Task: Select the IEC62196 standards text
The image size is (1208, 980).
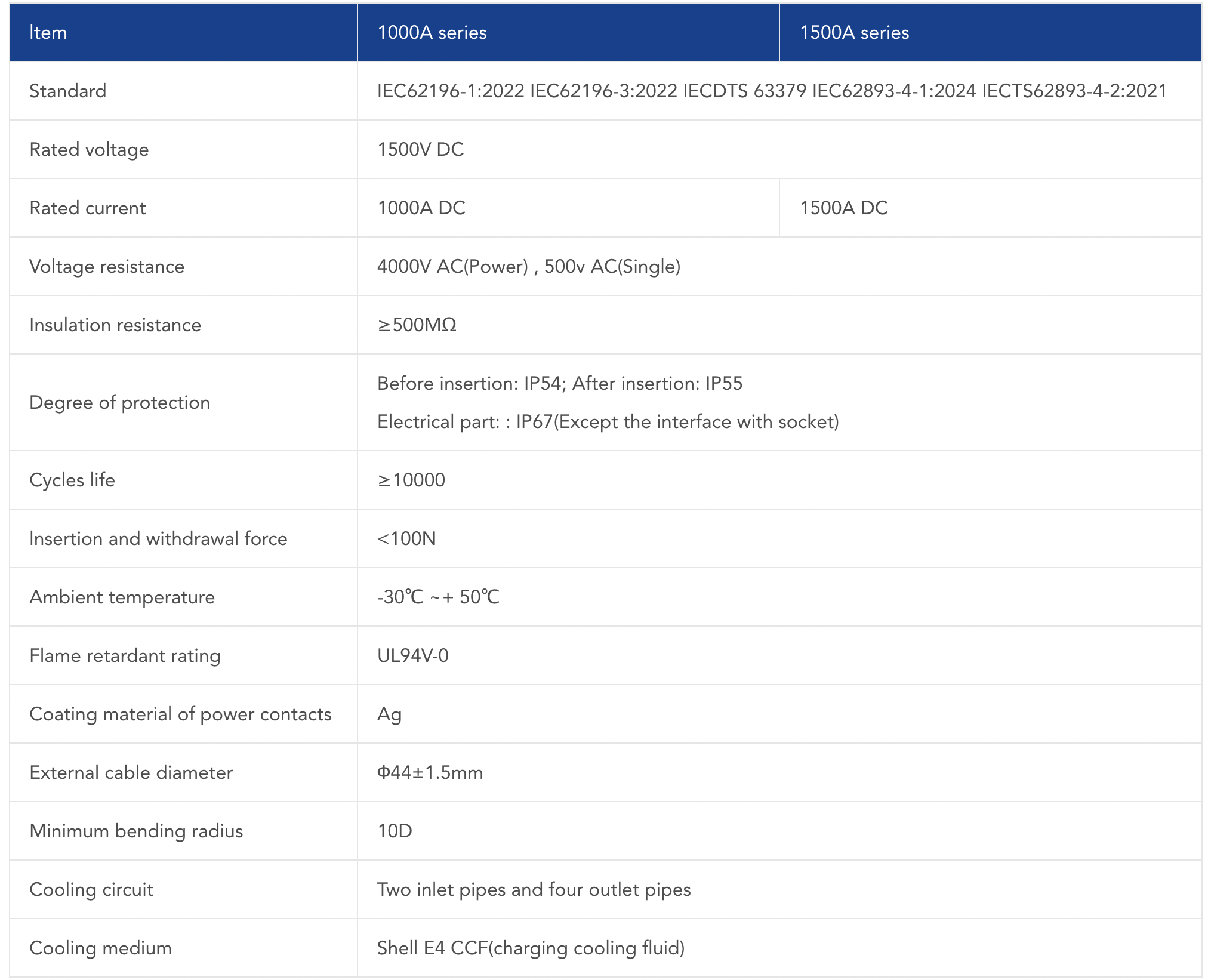Action: (x=772, y=91)
